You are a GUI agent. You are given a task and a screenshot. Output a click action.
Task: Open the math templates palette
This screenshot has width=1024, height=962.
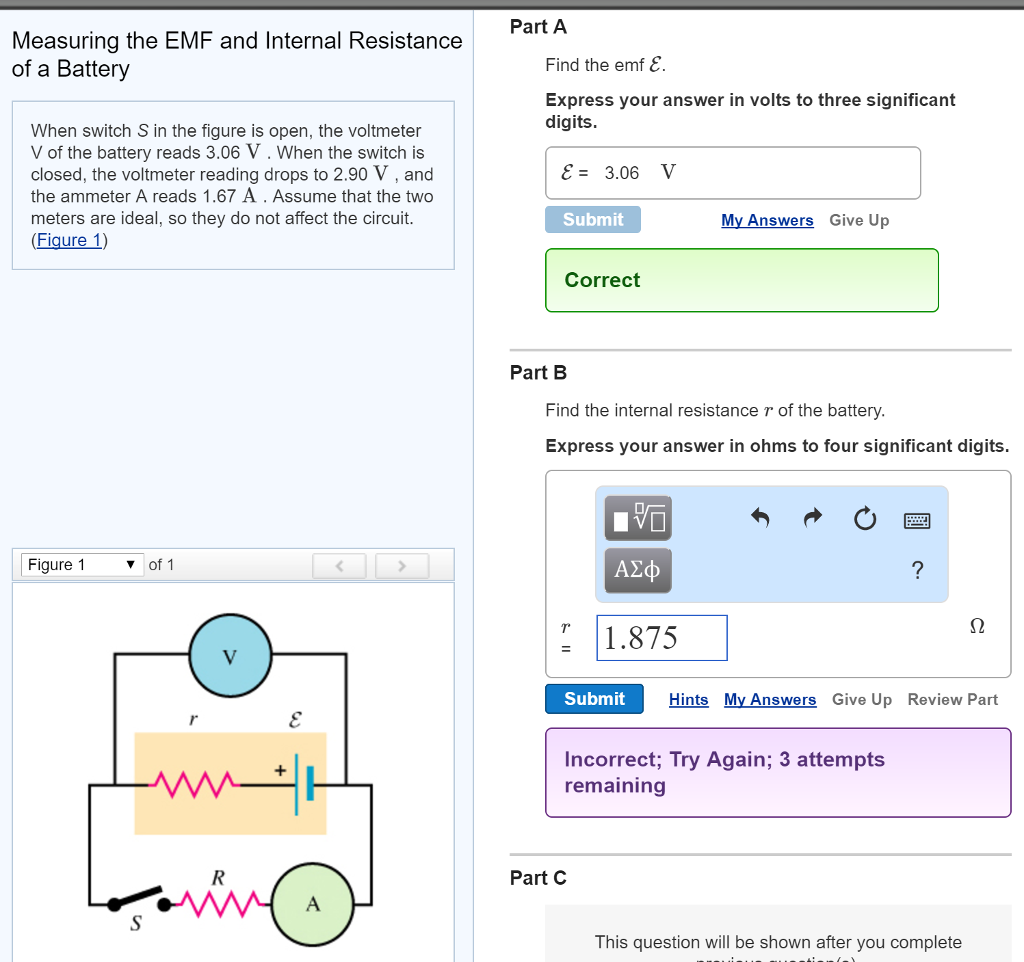point(637,518)
